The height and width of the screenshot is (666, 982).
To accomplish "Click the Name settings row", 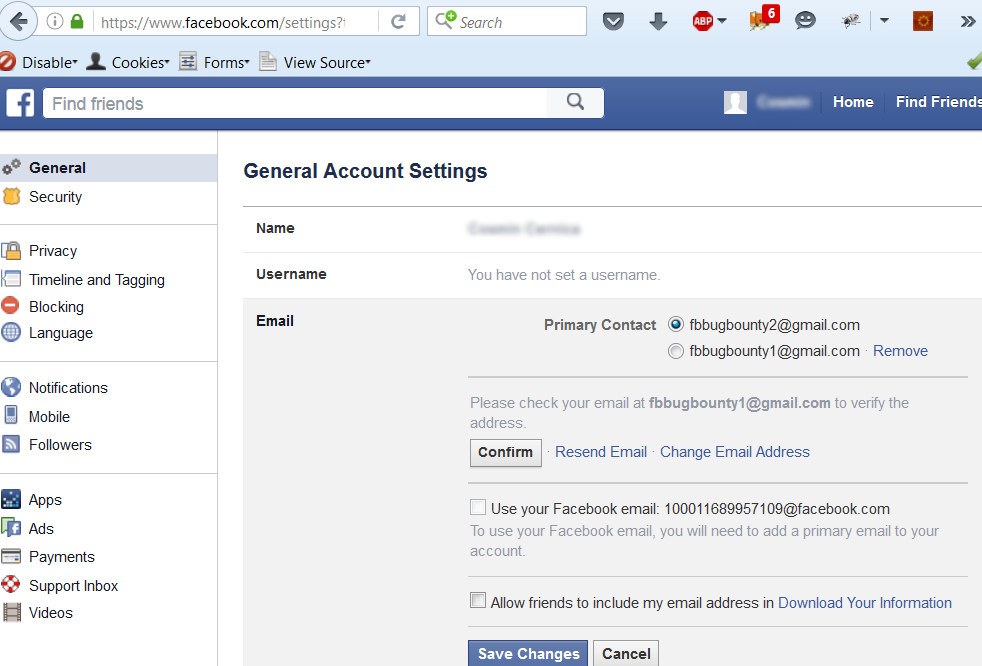I will [612, 229].
